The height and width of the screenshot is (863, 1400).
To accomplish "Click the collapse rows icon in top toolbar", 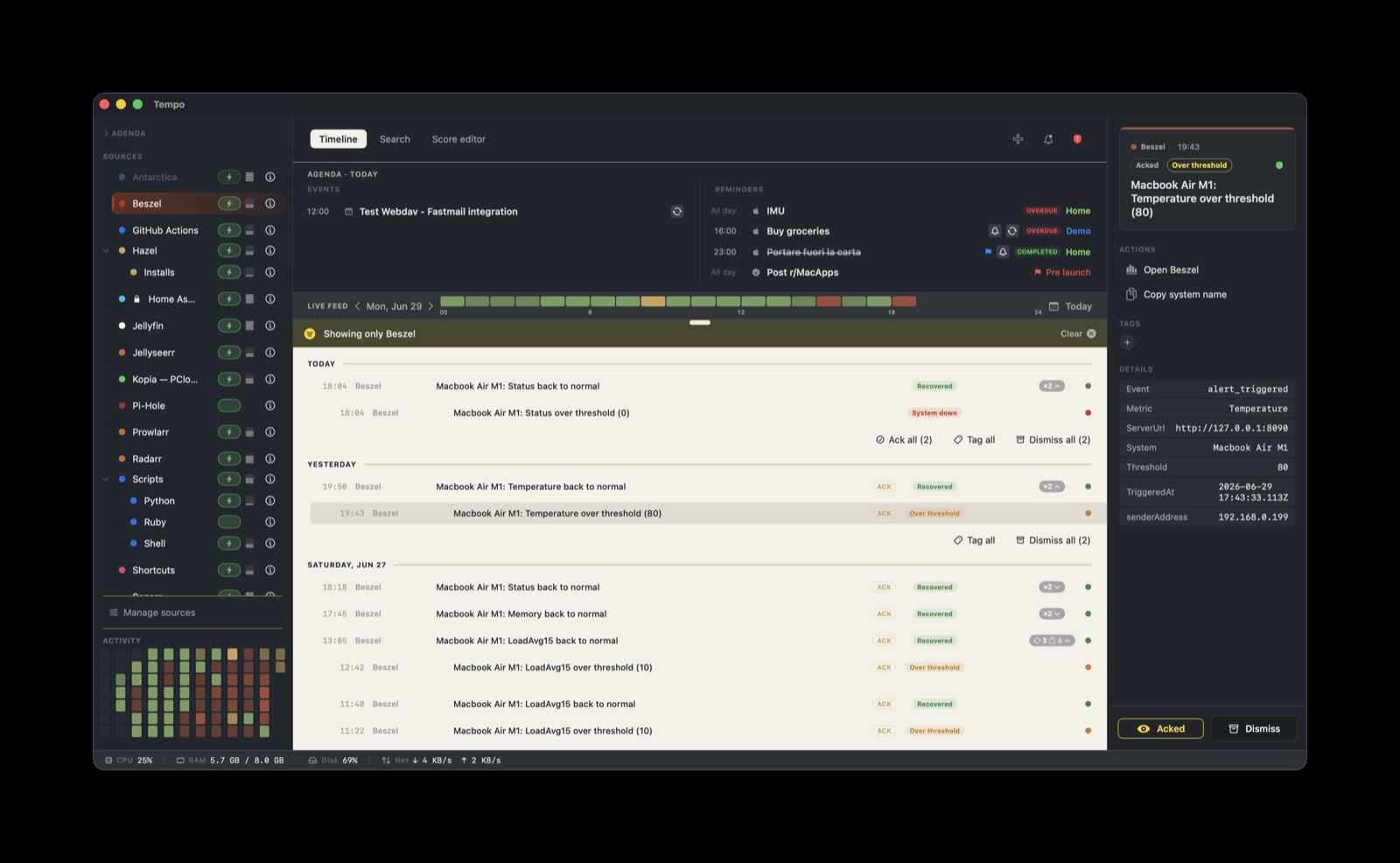I will [1018, 139].
